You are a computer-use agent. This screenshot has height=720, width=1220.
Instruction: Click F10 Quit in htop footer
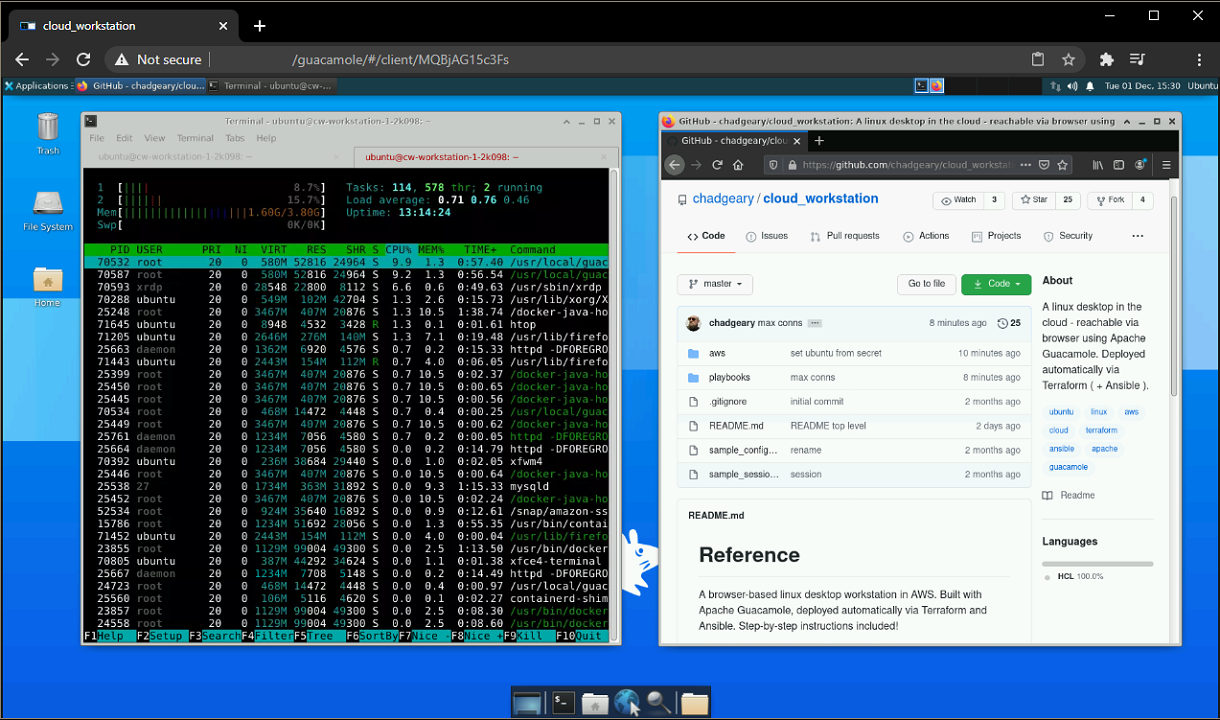tap(580, 636)
